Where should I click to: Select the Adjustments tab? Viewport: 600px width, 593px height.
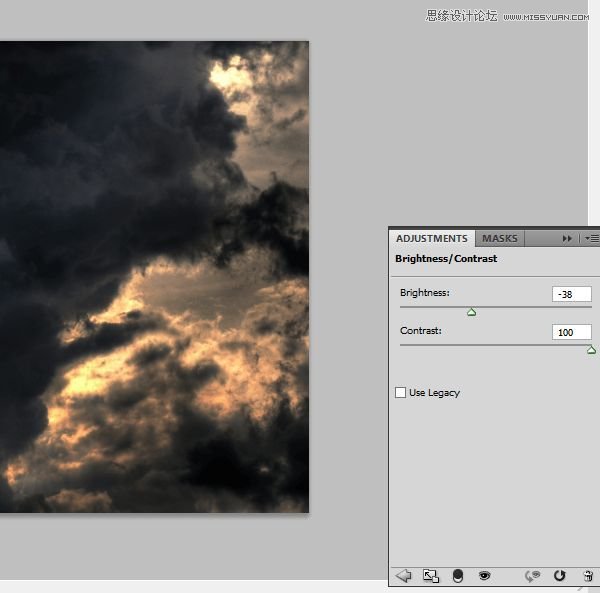431,239
